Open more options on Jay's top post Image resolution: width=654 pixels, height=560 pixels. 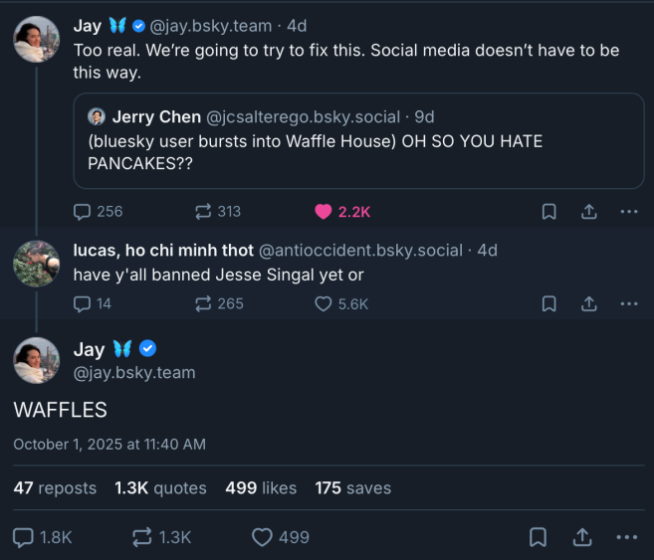tap(628, 212)
